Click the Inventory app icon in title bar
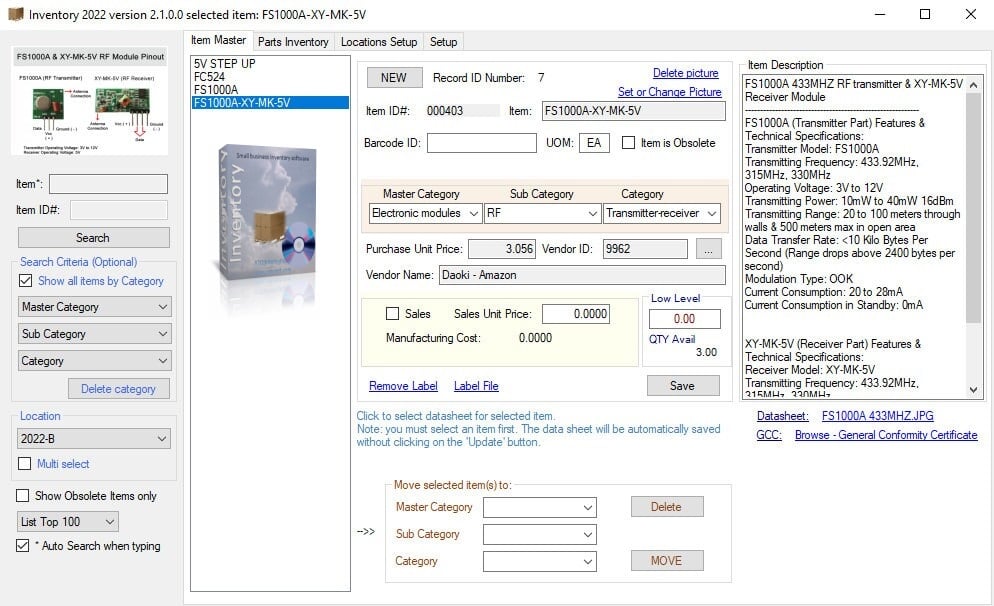994x606 pixels. pyautogui.click(x=15, y=14)
